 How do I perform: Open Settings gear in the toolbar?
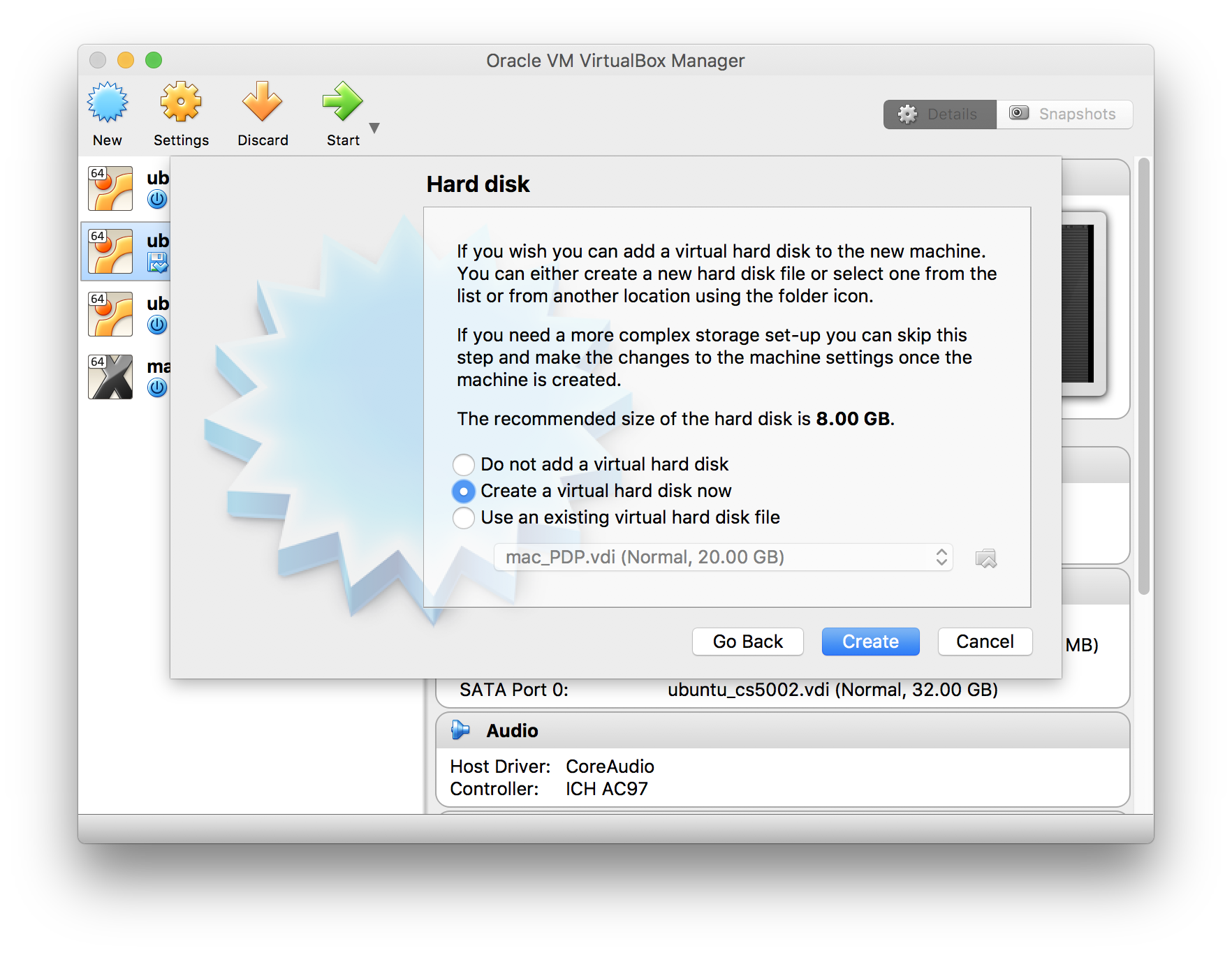coord(181,103)
